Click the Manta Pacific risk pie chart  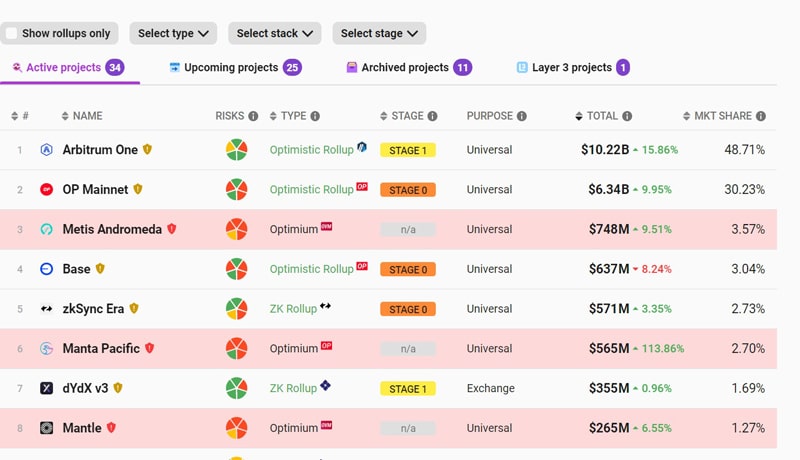pos(237,348)
